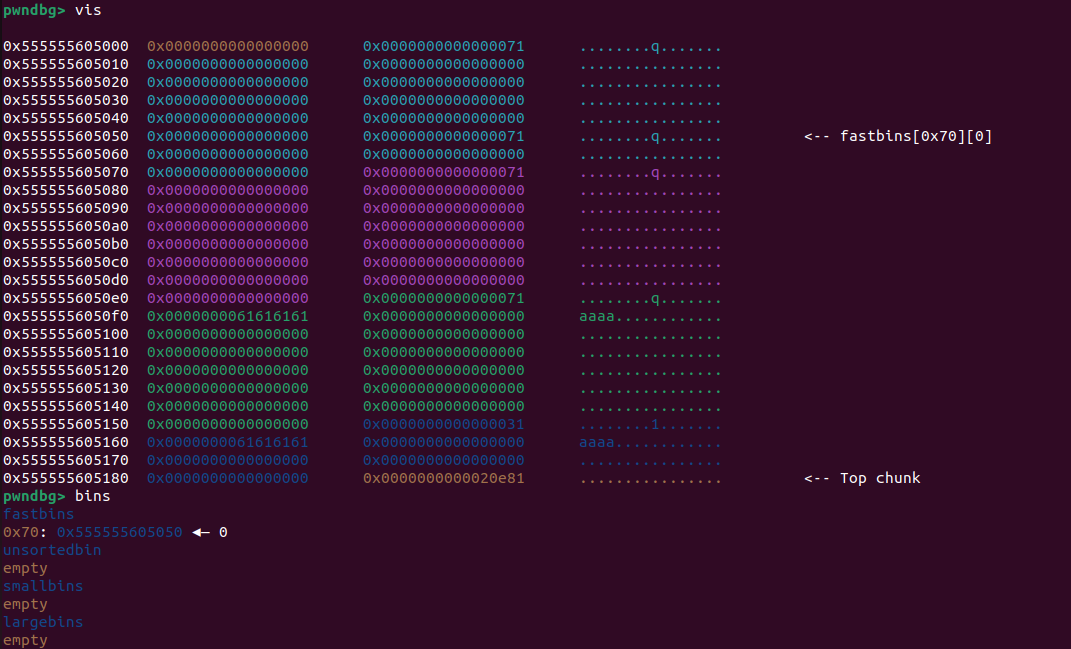Click the 'Top chunk' annotation label
This screenshot has height=649, width=1071.
click(879, 478)
